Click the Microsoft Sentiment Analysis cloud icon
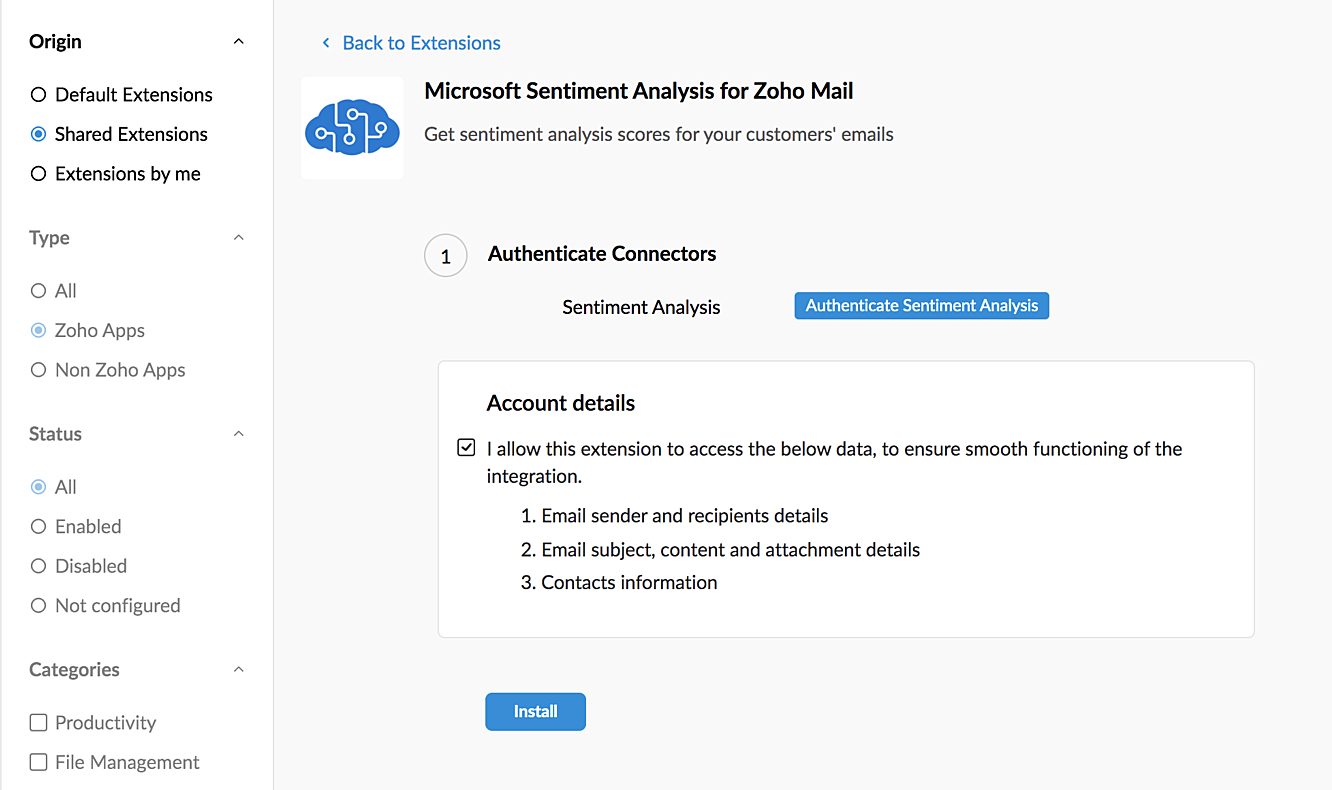The height and width of the screenshot is (790, 1332). coord(352,128)
